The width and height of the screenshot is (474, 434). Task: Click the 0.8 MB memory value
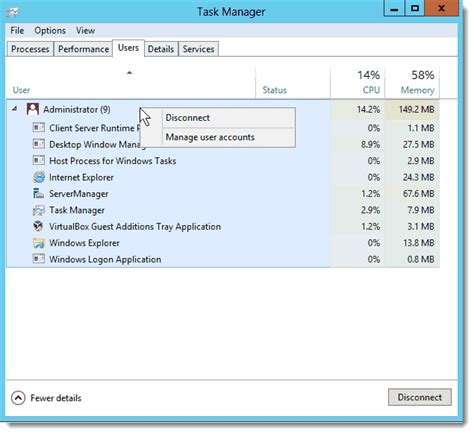tap(421, 259)
